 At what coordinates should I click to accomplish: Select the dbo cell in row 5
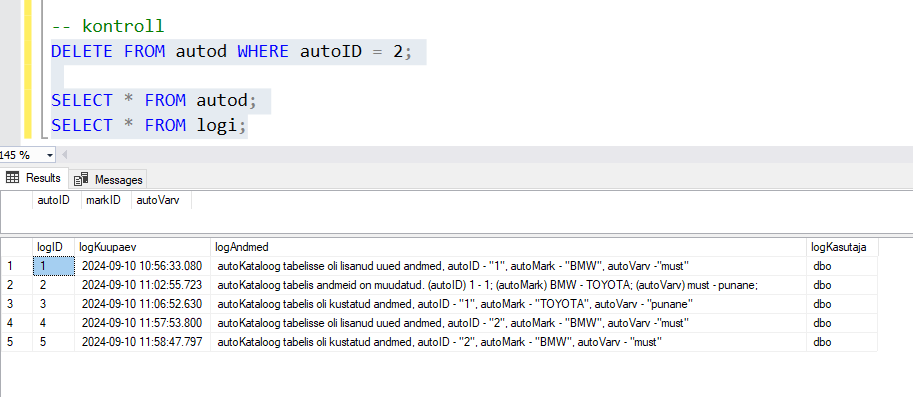842,342
